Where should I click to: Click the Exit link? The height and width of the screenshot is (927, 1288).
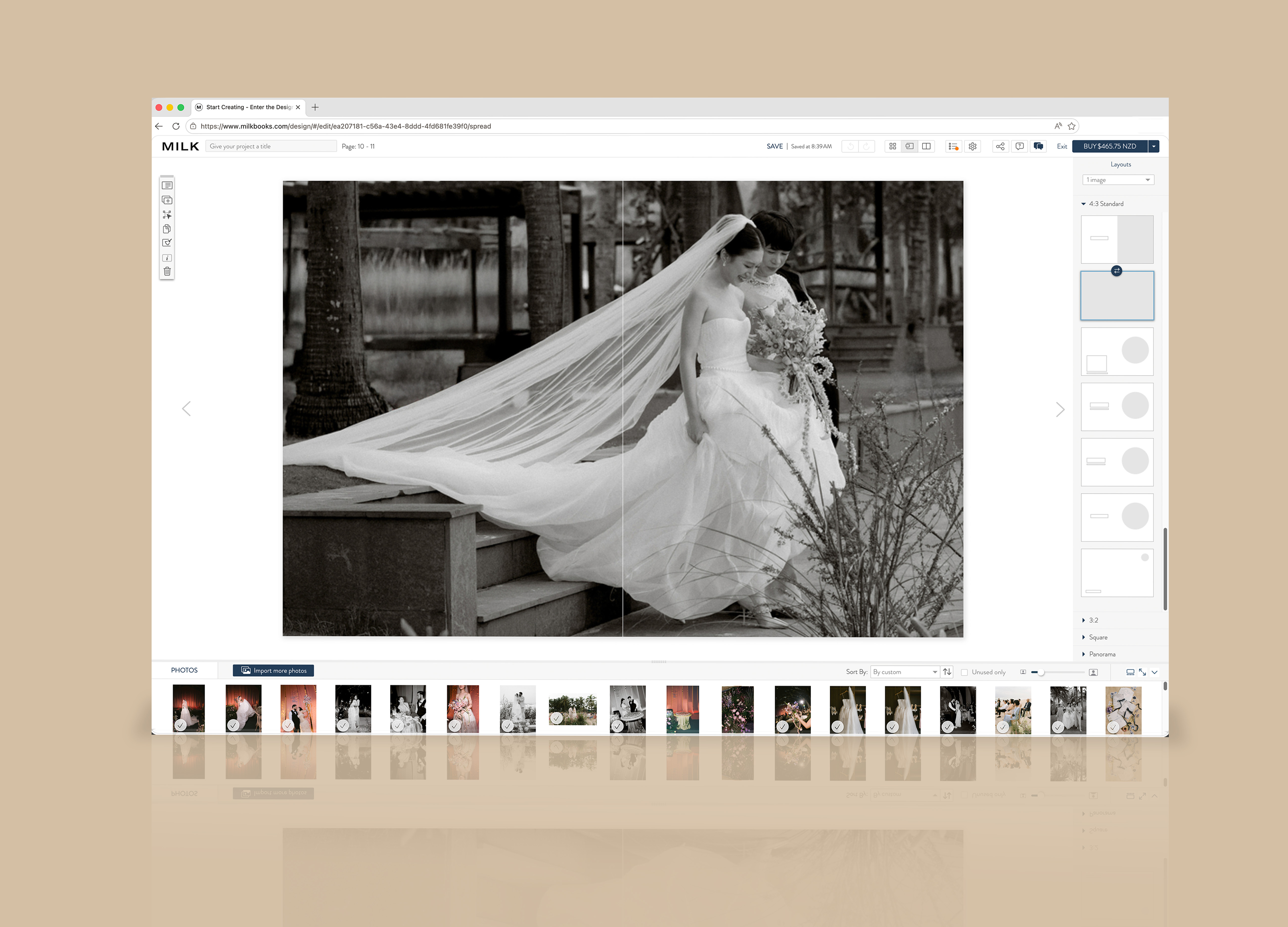(x=1061, y=146)
